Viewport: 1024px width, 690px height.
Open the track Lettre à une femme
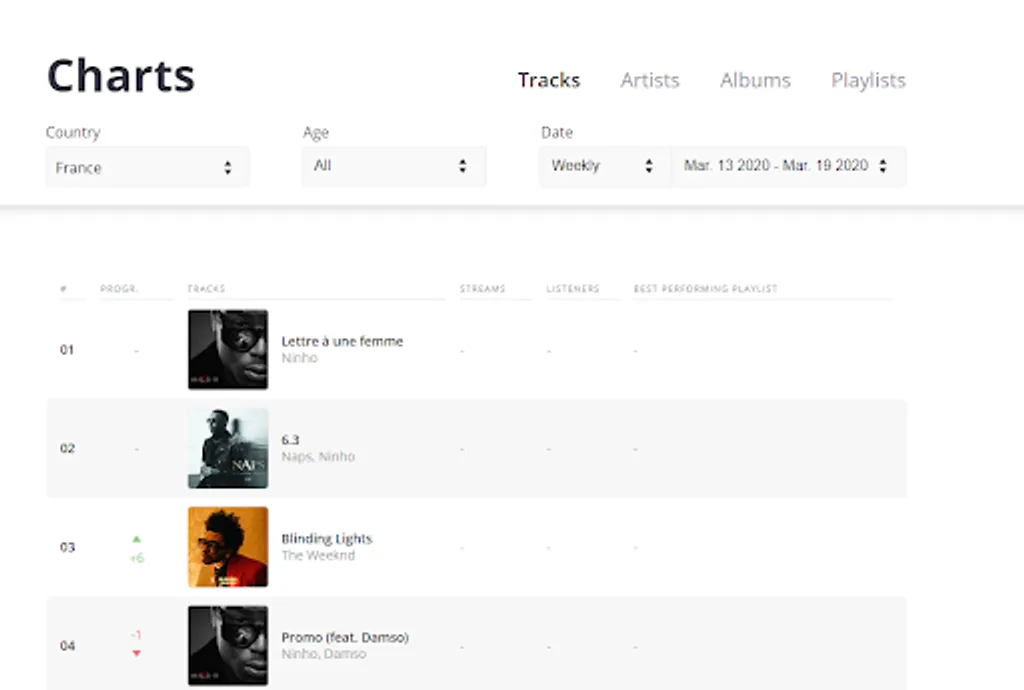(341, 340)
